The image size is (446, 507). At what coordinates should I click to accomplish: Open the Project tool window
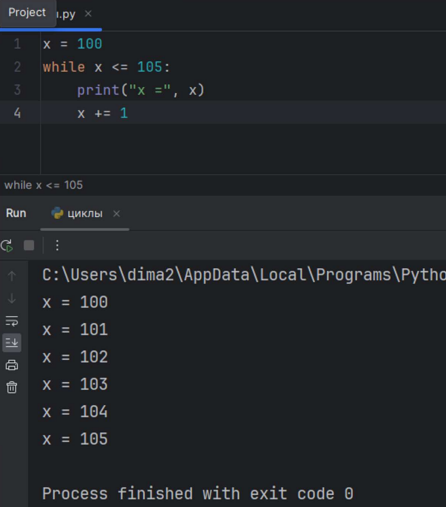coord(27,12)
